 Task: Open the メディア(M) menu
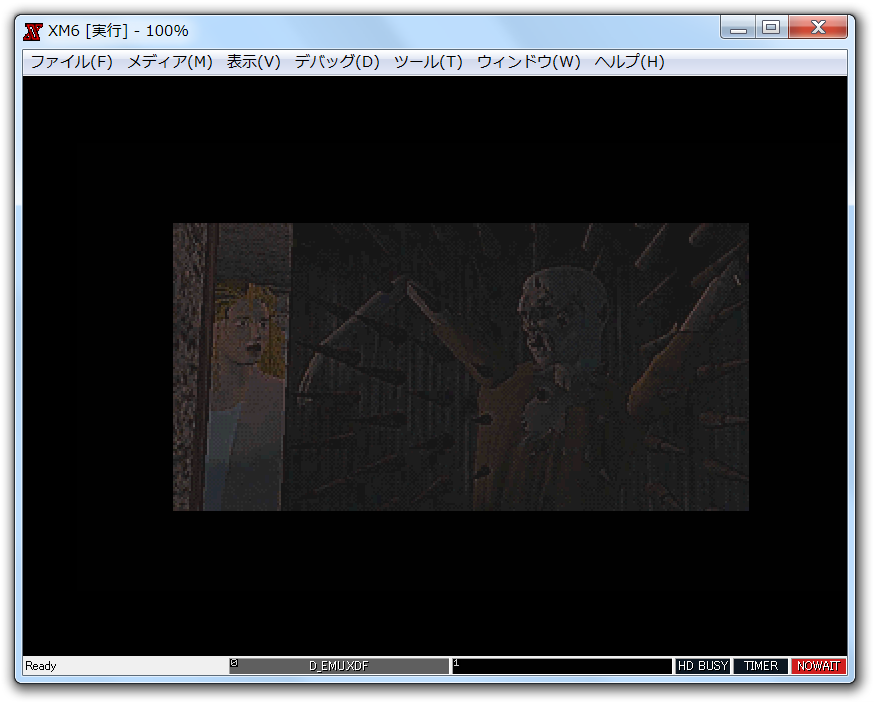[170, 61]
